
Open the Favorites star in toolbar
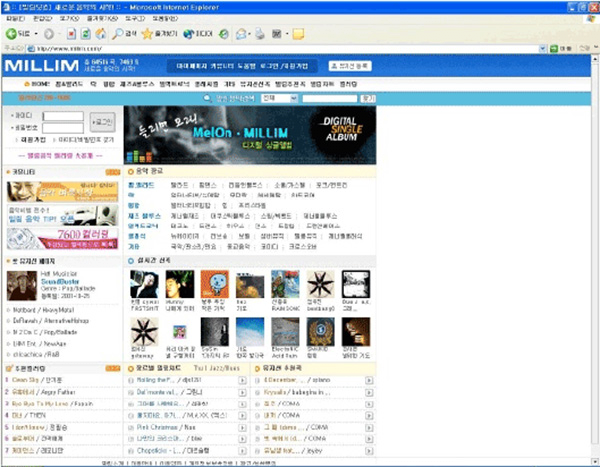coord(148,33)
